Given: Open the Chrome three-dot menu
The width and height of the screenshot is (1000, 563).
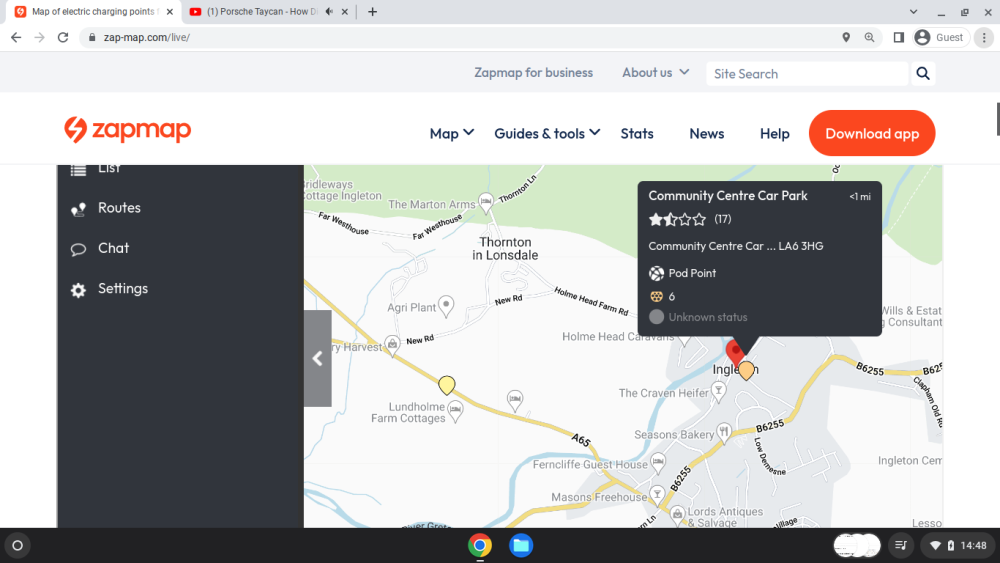Looking at the screenshot, I should pyautogui.click(x=984, y=38).
